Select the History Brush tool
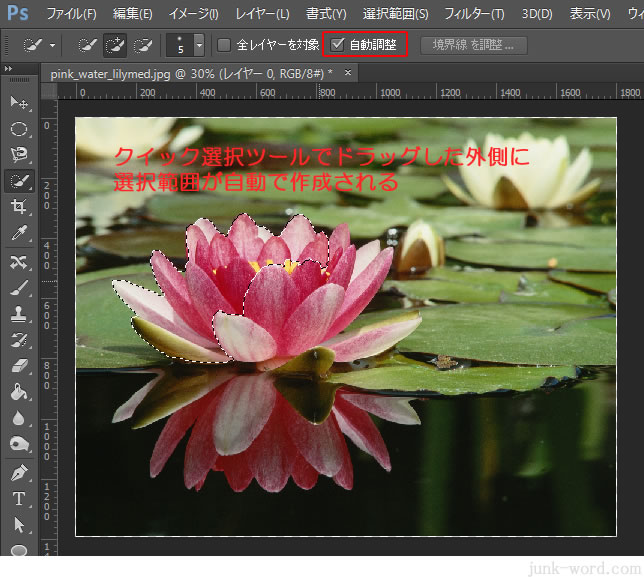Image resolution: width=644 pixels, height=577 pixels. coord(19,340)
